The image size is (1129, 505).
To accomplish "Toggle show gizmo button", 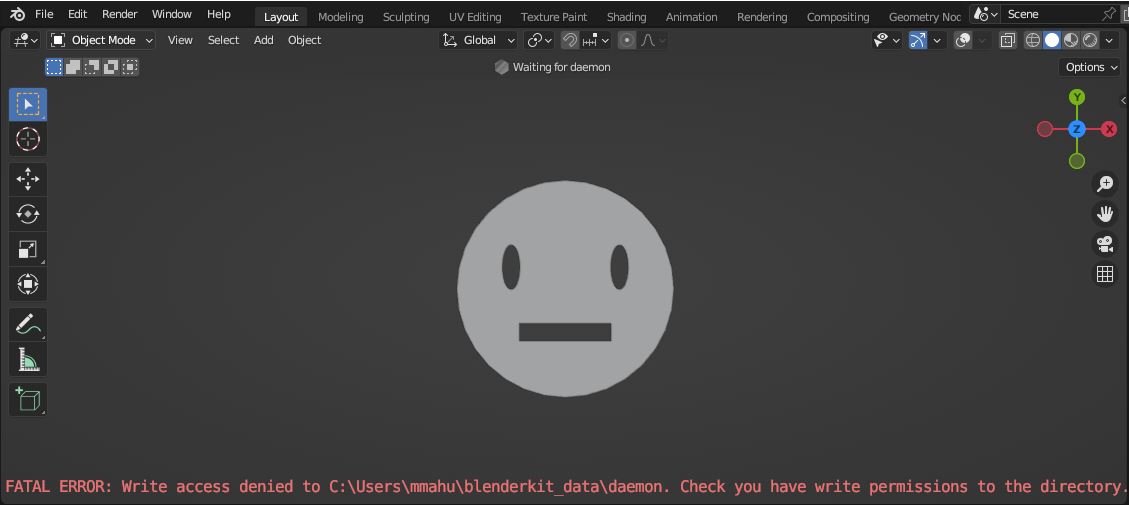I will [x=917, y=40].
